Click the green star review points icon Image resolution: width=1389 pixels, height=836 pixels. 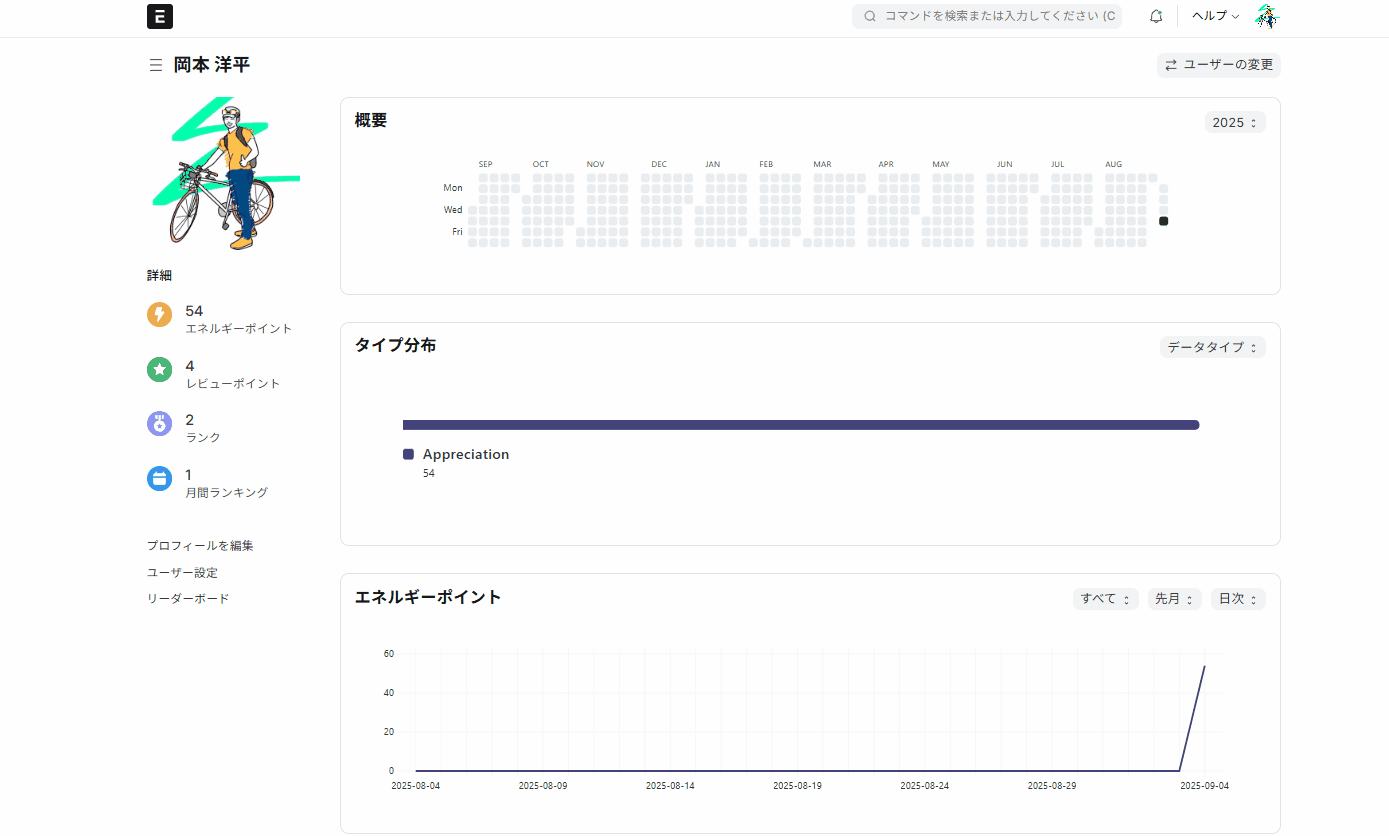pos(160,370)
